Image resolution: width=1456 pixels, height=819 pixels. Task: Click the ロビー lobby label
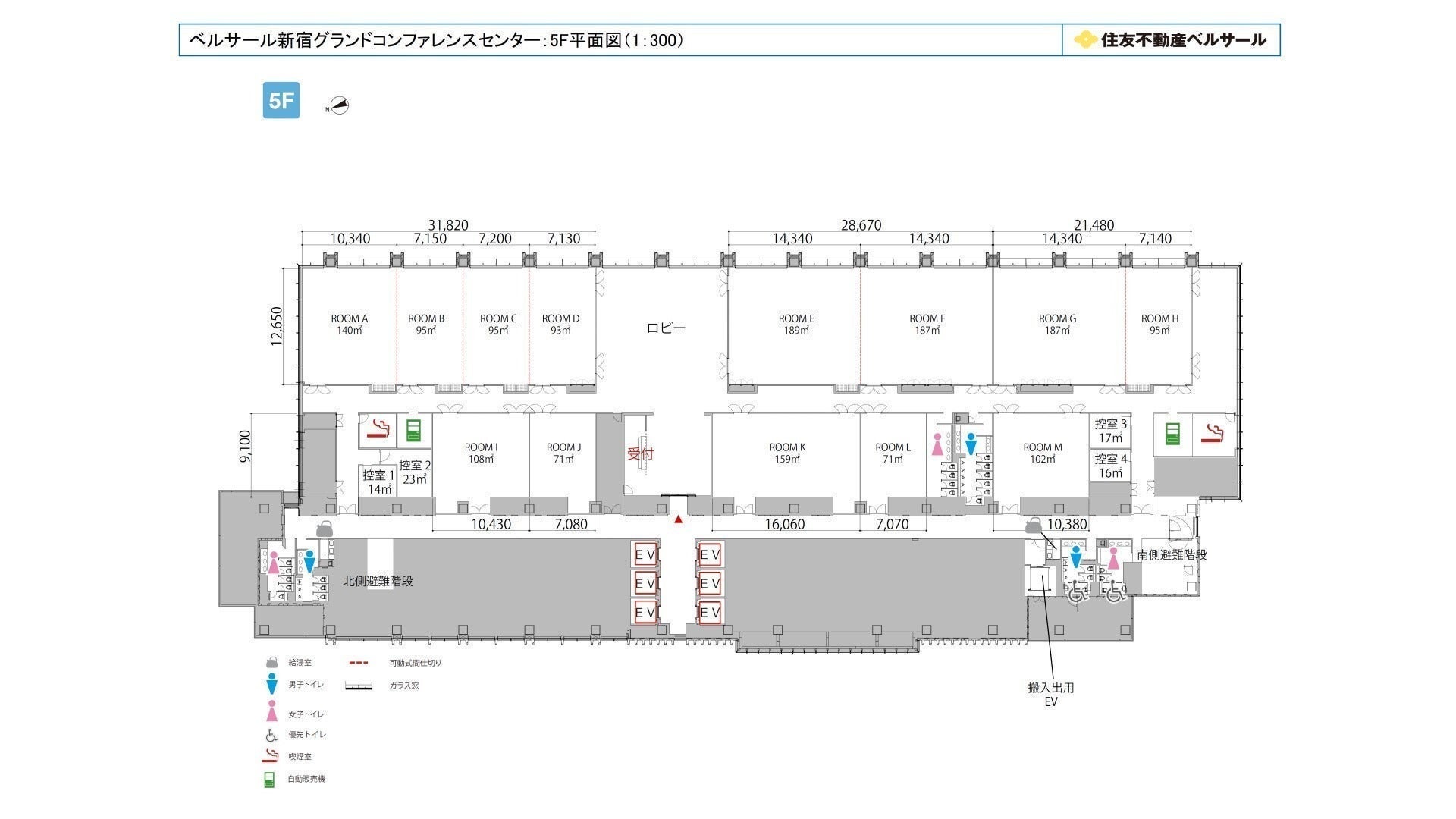tap(666, 328)
